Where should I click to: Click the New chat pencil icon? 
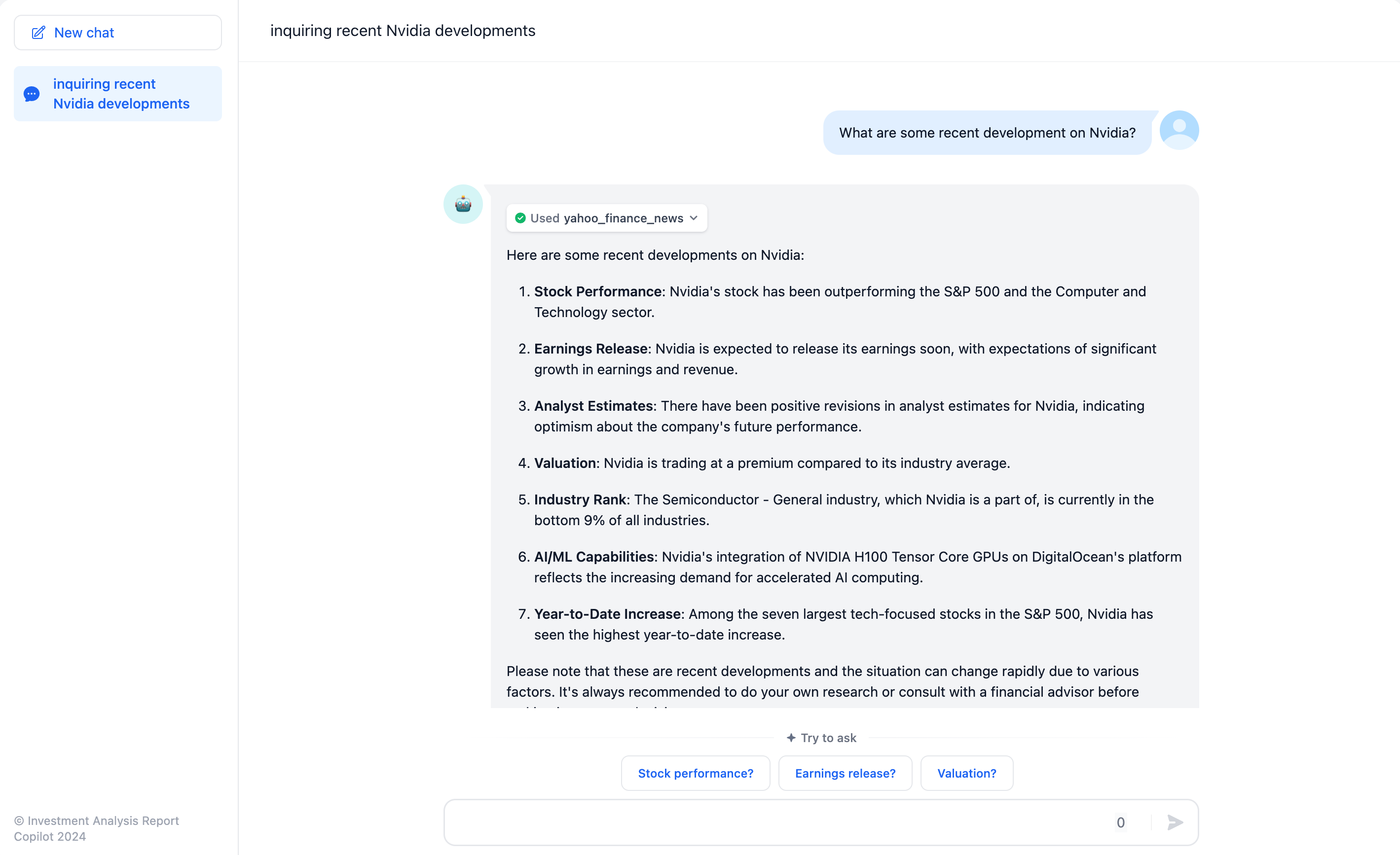38,33
